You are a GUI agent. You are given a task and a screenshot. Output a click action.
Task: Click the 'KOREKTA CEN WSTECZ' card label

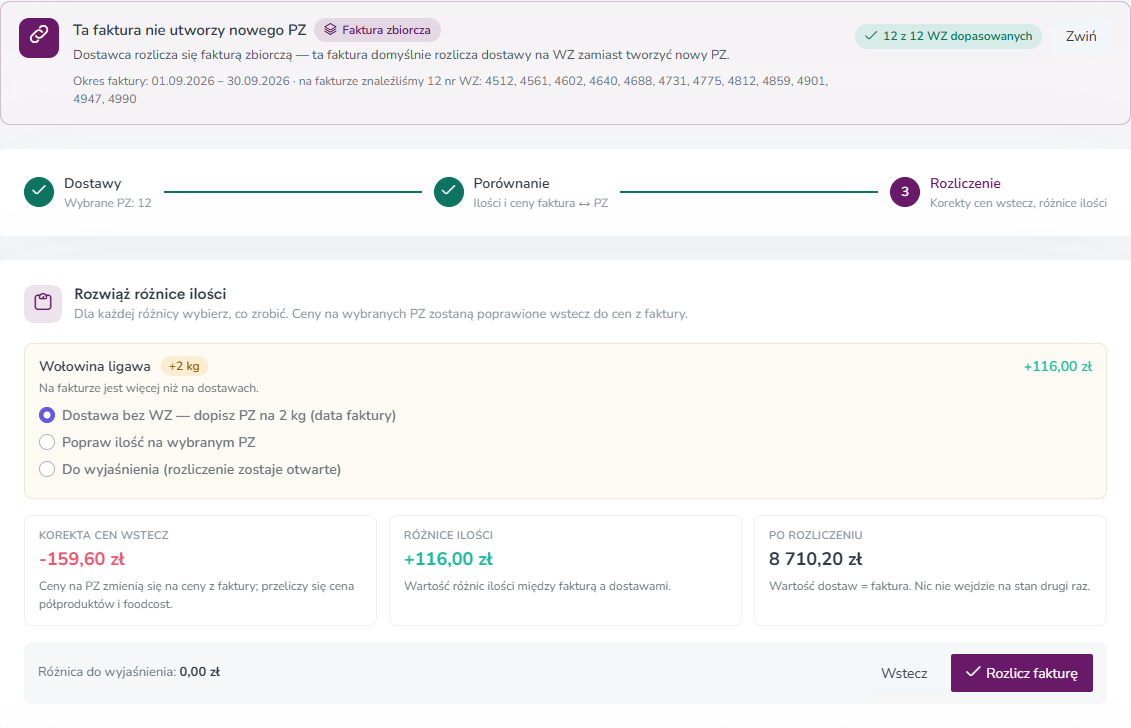click(104, 535)
